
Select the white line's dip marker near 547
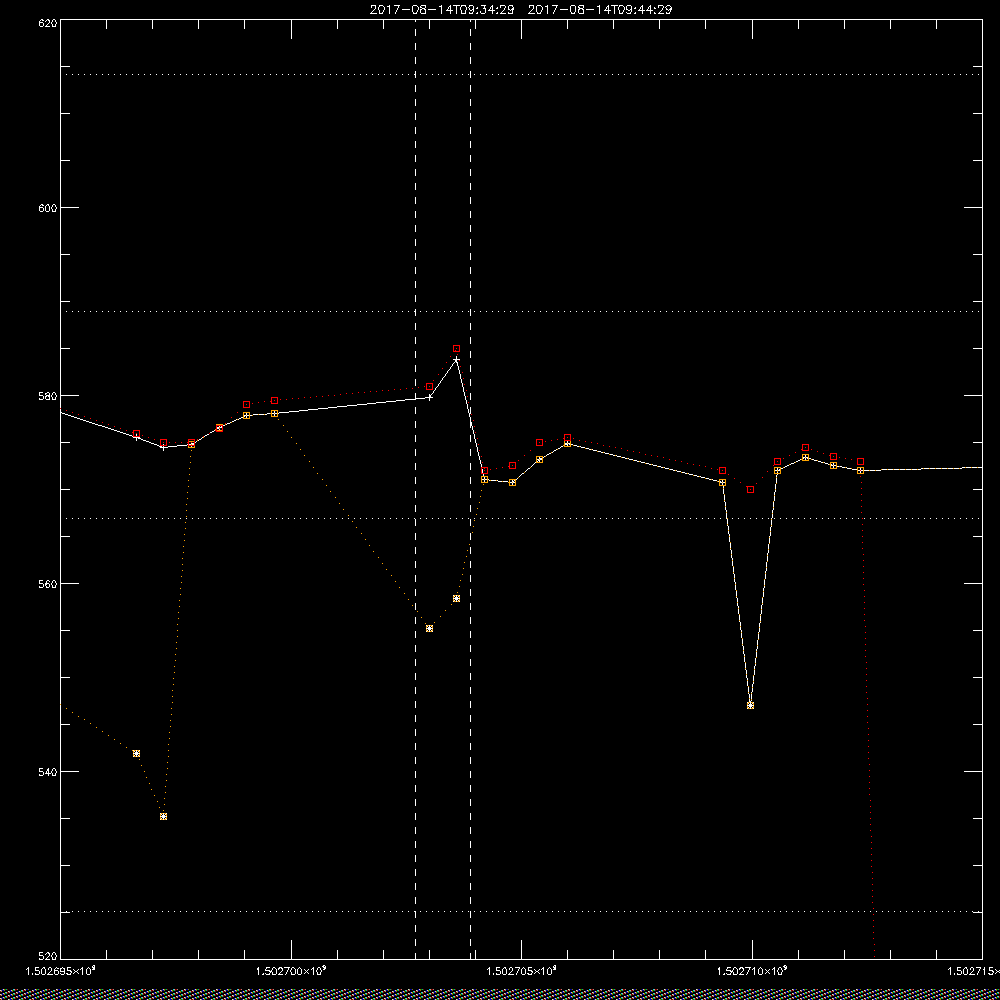click(751, 705)
